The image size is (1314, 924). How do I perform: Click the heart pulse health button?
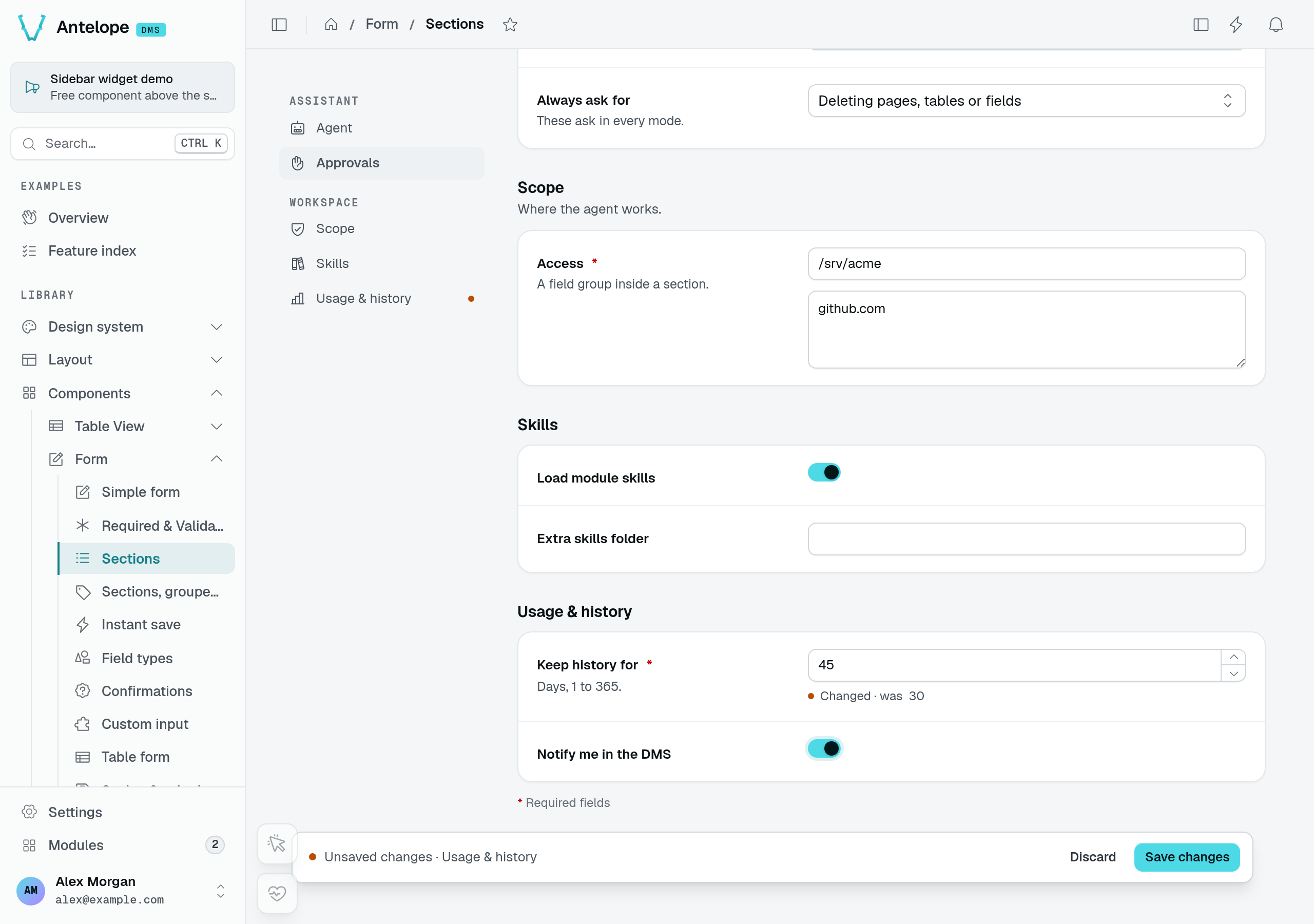click(x=277, y=893)
